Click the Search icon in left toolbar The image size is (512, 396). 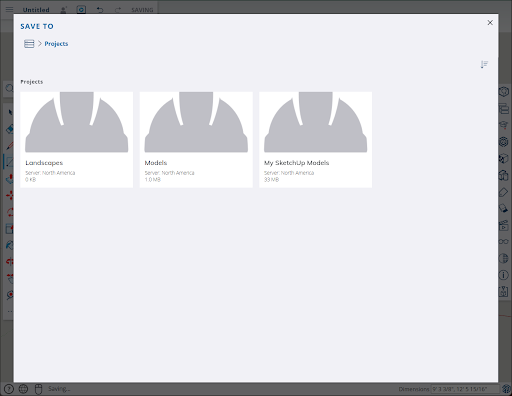[x=9, y=88]
